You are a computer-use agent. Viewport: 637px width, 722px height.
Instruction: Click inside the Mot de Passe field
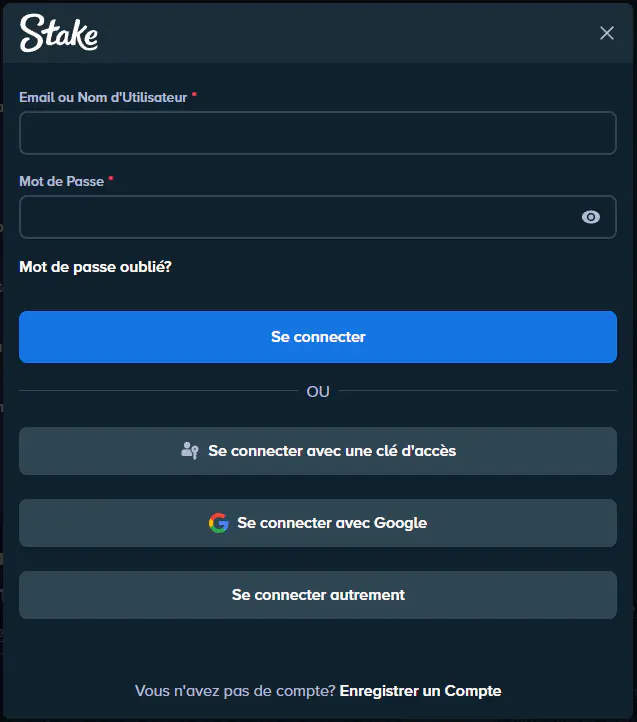tap(295, 217)
